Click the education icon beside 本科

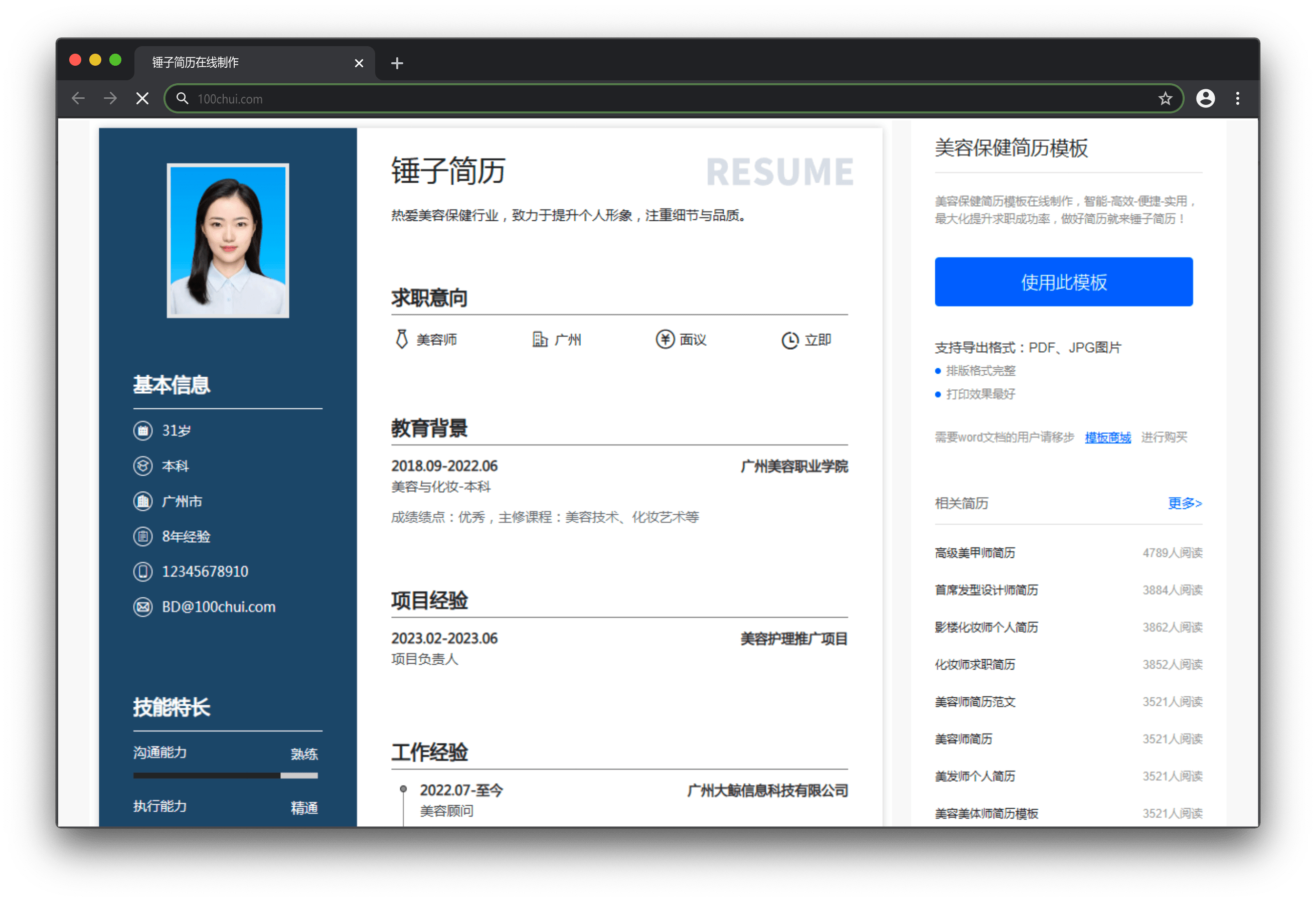[x=143, y=466]
